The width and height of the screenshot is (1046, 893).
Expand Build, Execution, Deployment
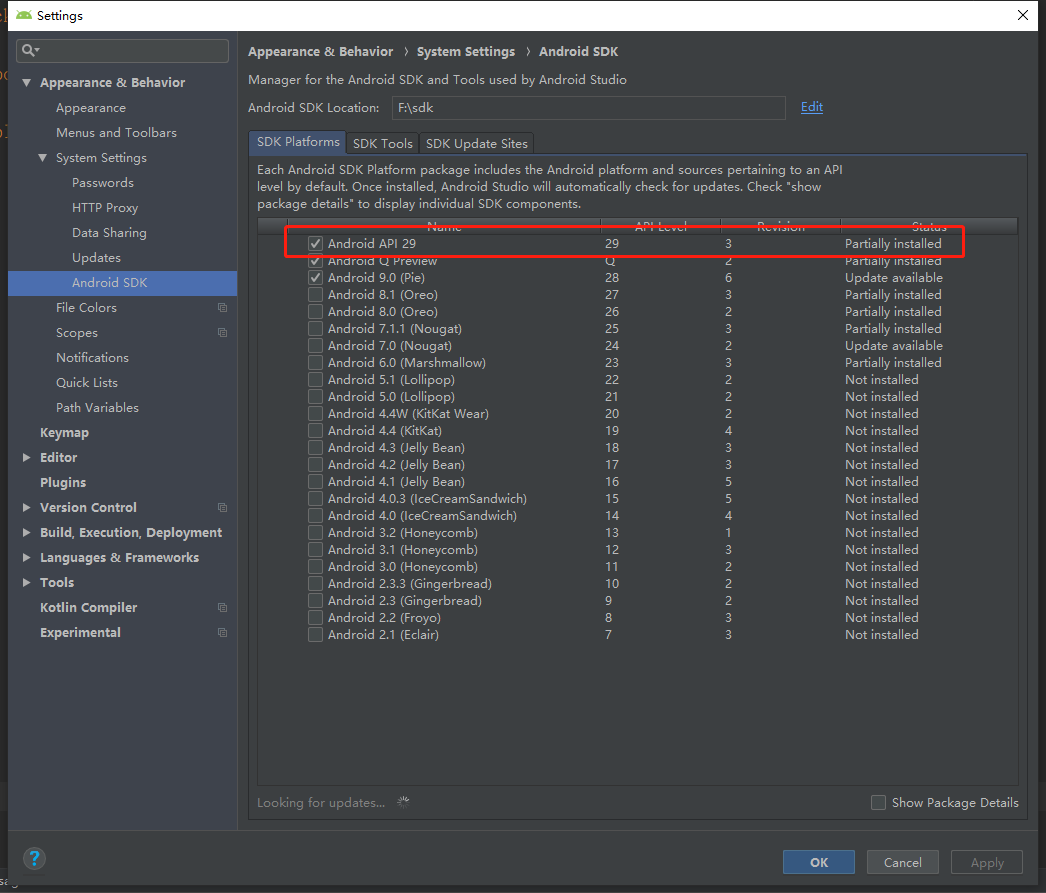tap(27, 532)
